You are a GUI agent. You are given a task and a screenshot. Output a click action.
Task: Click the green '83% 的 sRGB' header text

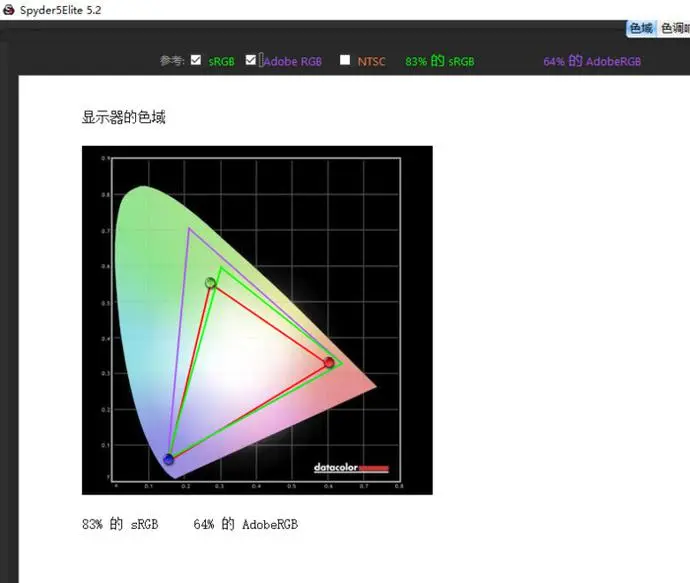440,61
